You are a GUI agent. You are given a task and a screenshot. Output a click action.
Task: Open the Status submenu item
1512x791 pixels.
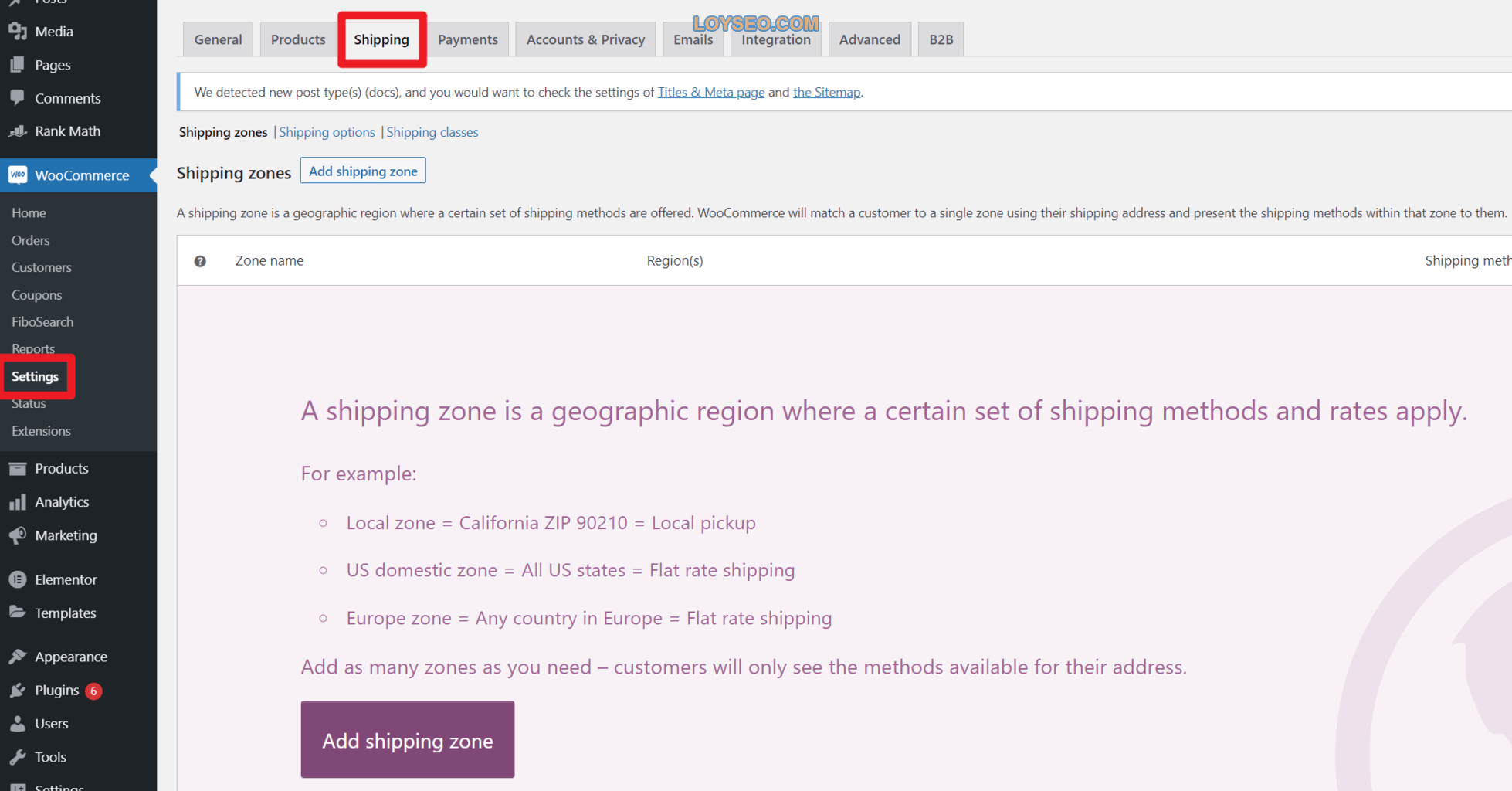[x=29, y=403]
